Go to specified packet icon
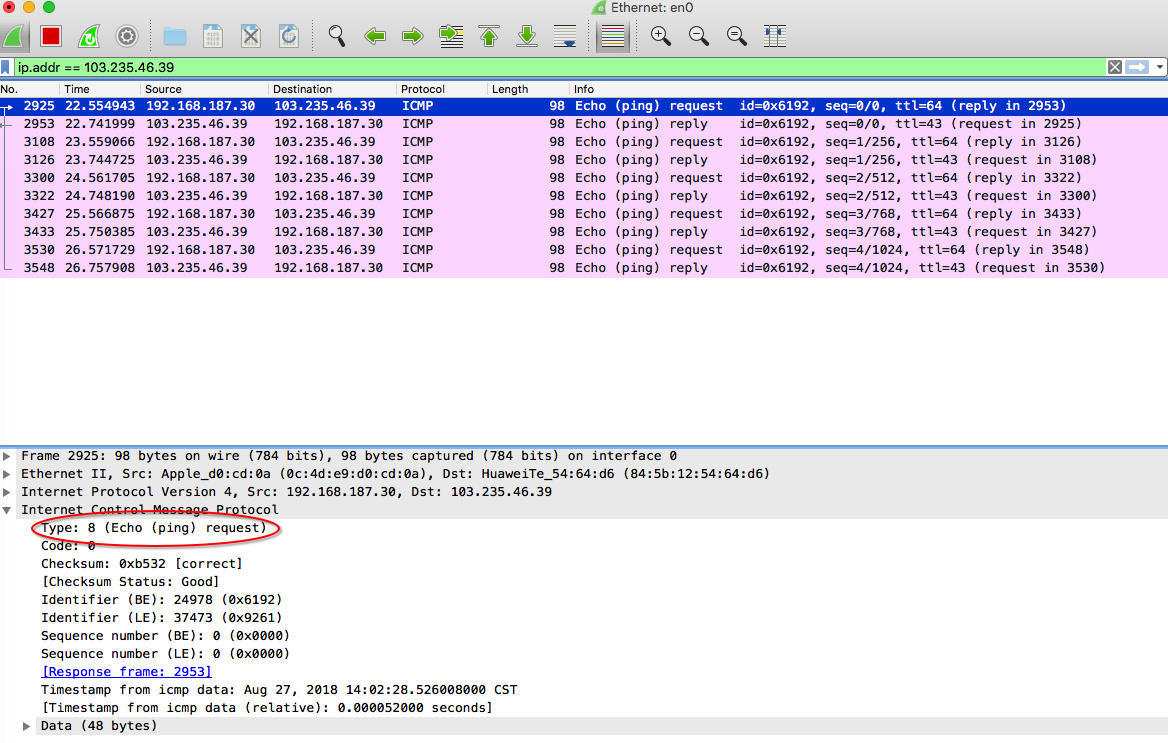Screen dimensions: 1168x743 (451, 36)
